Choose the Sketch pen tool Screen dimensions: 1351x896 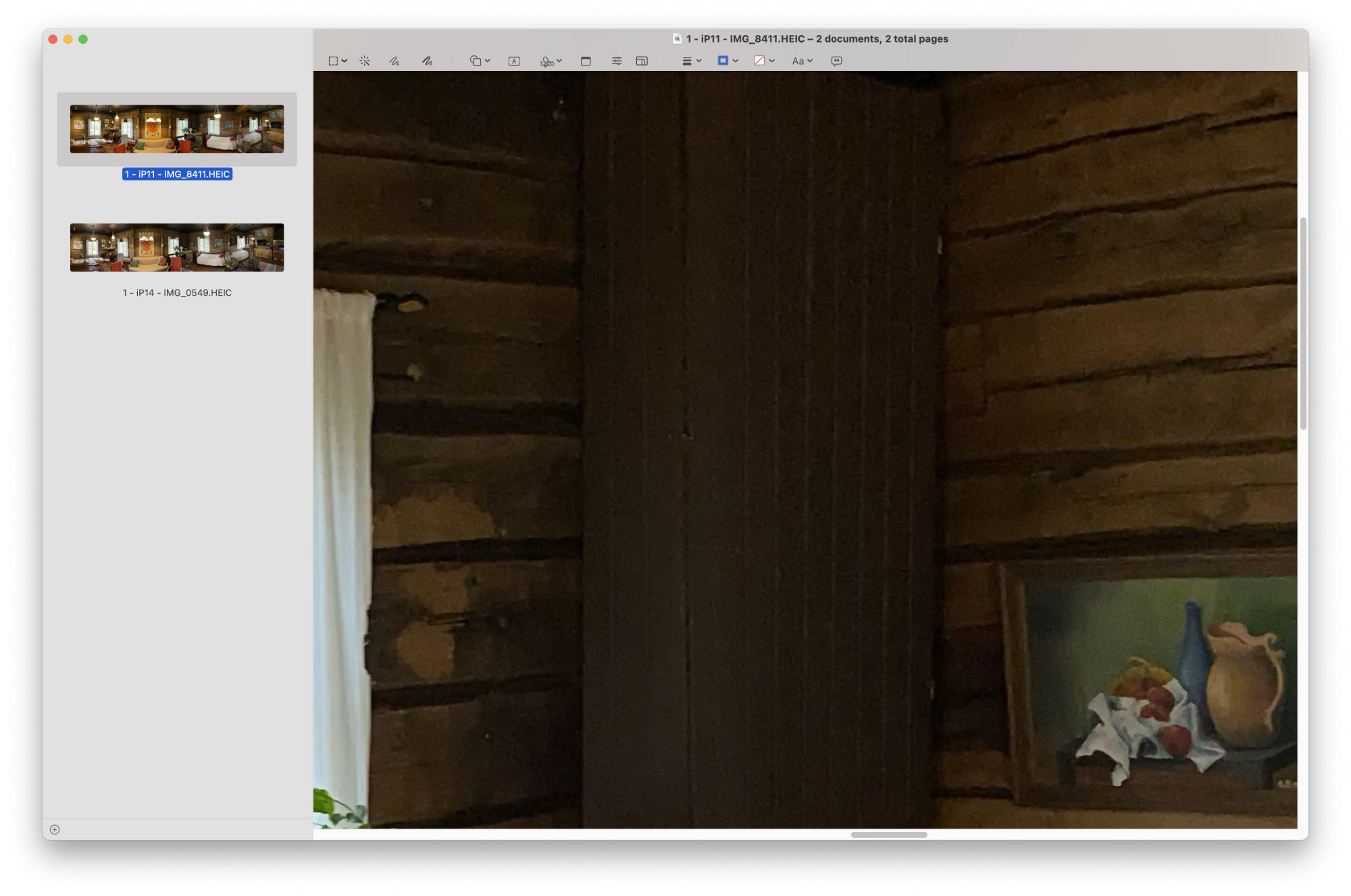pyautogui.click(x=394, y=61)
